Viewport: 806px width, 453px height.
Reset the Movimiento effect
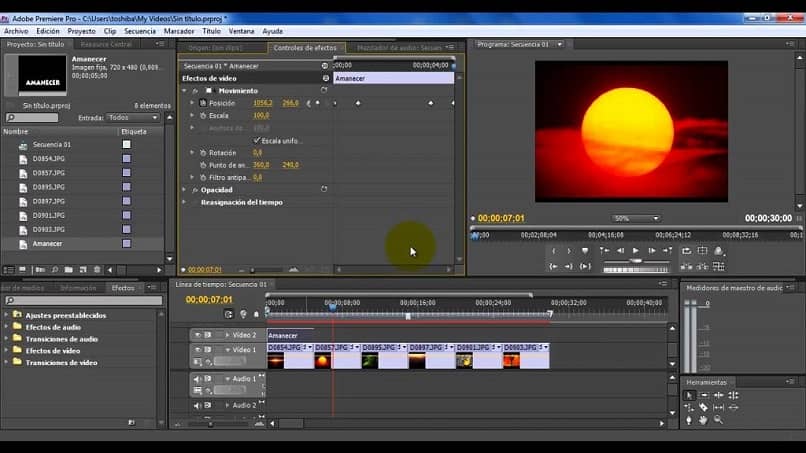[324, 91]
